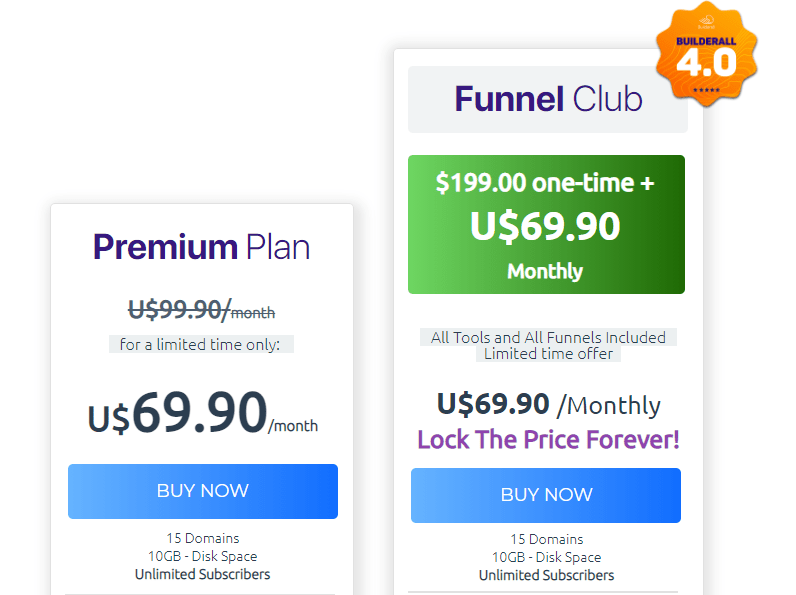The height and width of the screenshot is (595, 796).
Task: Select the green $199.00 one-time banner text
Action: (546, 183)
